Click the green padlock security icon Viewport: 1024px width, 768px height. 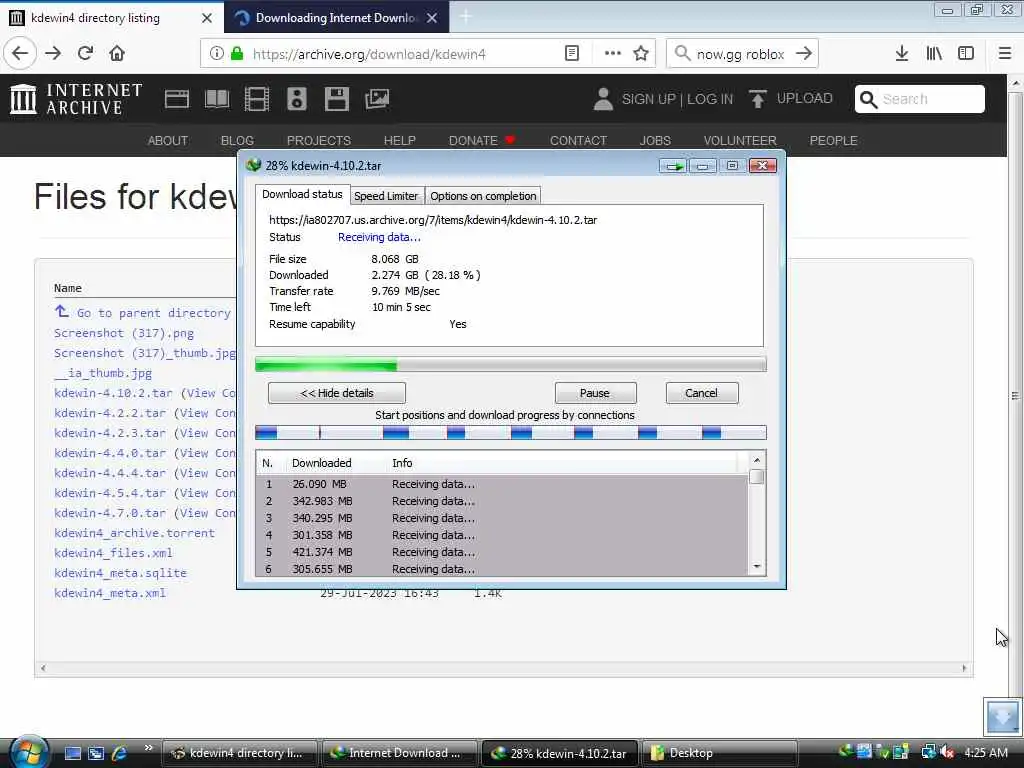click(x=237, y=54)
